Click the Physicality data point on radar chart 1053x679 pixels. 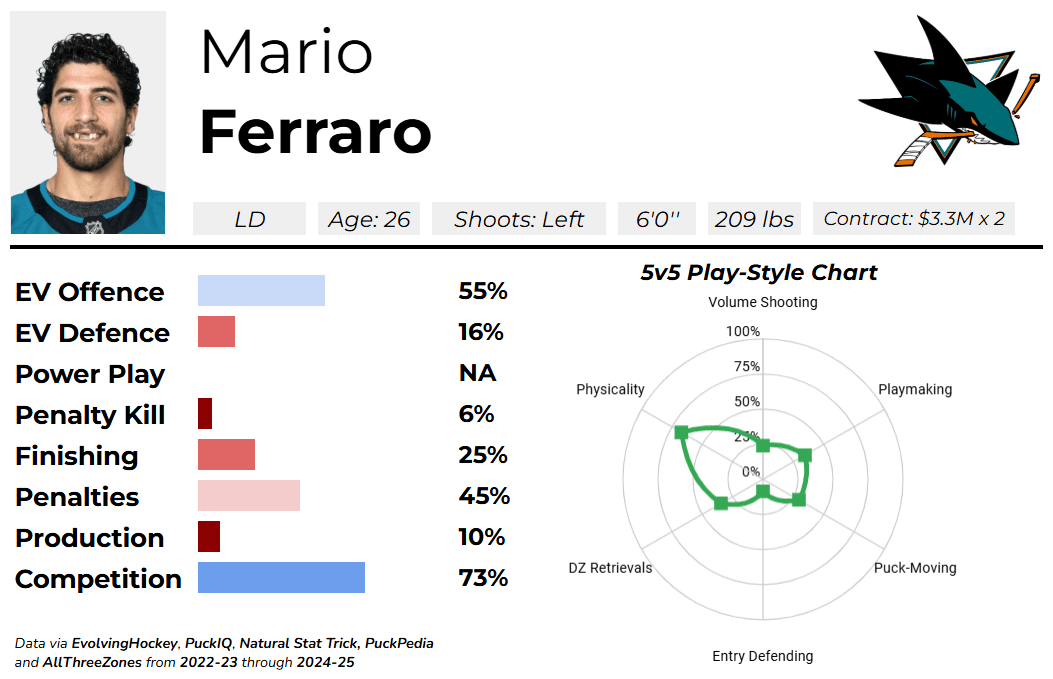(x=682, y=432)
